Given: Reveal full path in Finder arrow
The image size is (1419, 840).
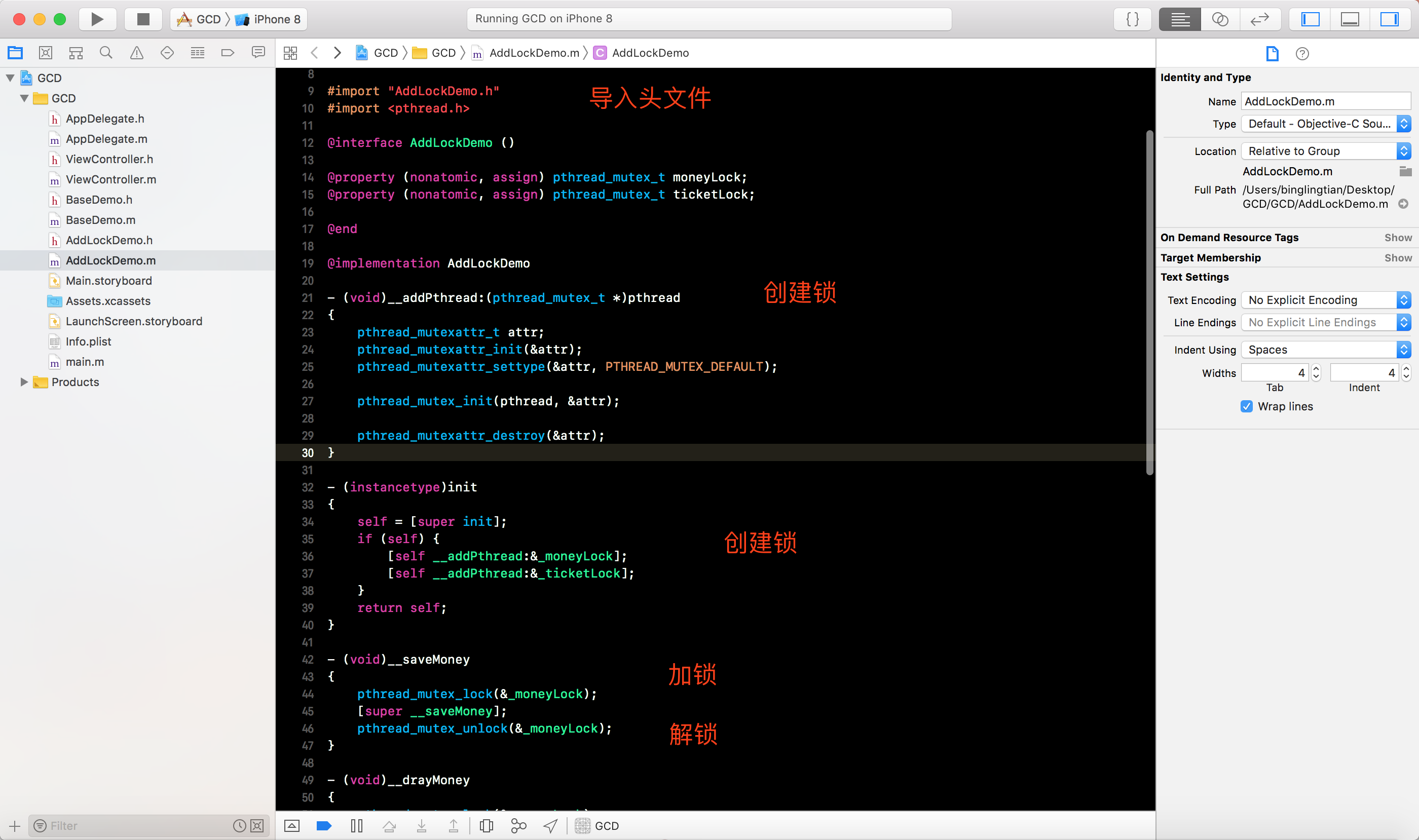Looking at the screenshot, I should (x=1403, y=204).
